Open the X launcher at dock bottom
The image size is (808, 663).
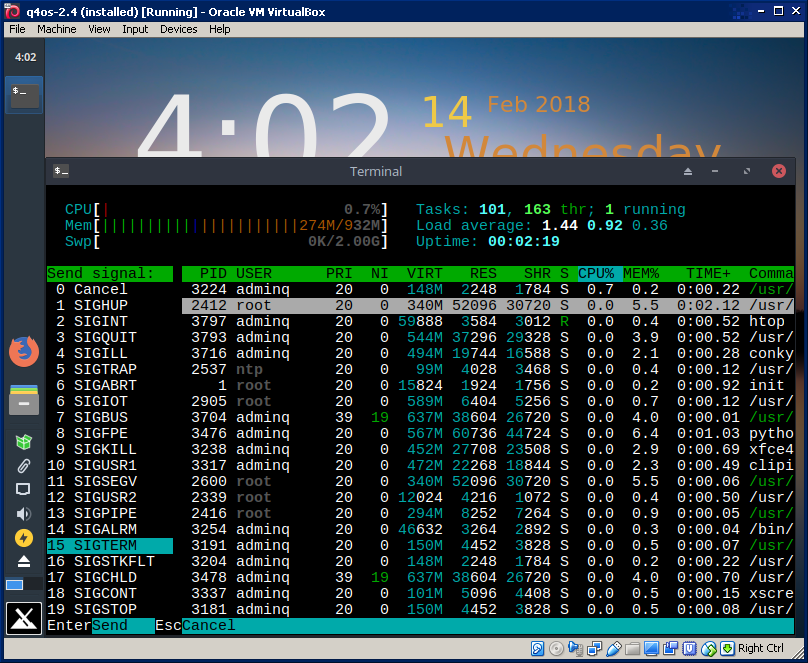(23, 619)
